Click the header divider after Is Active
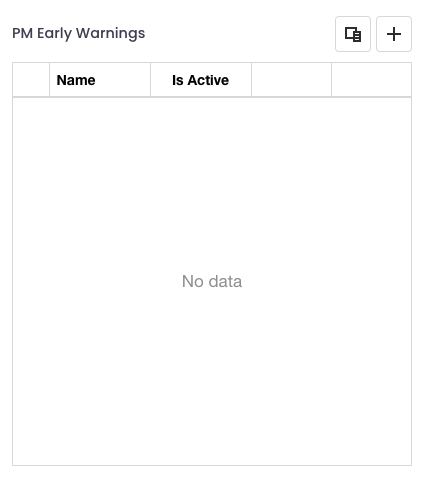The width and height of the screenshot is (424, 483). click(252, 80)
